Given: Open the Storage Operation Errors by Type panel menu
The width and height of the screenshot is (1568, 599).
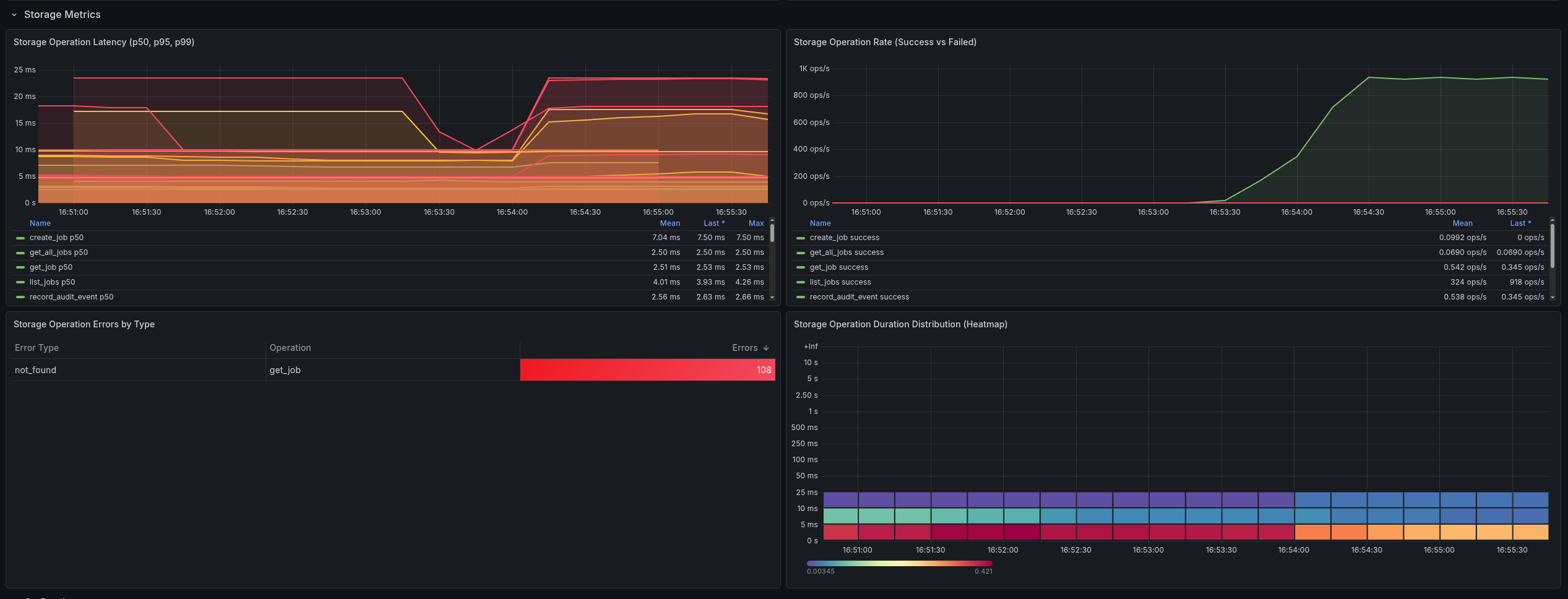Looking at the screenshot, I should [84, 324].
